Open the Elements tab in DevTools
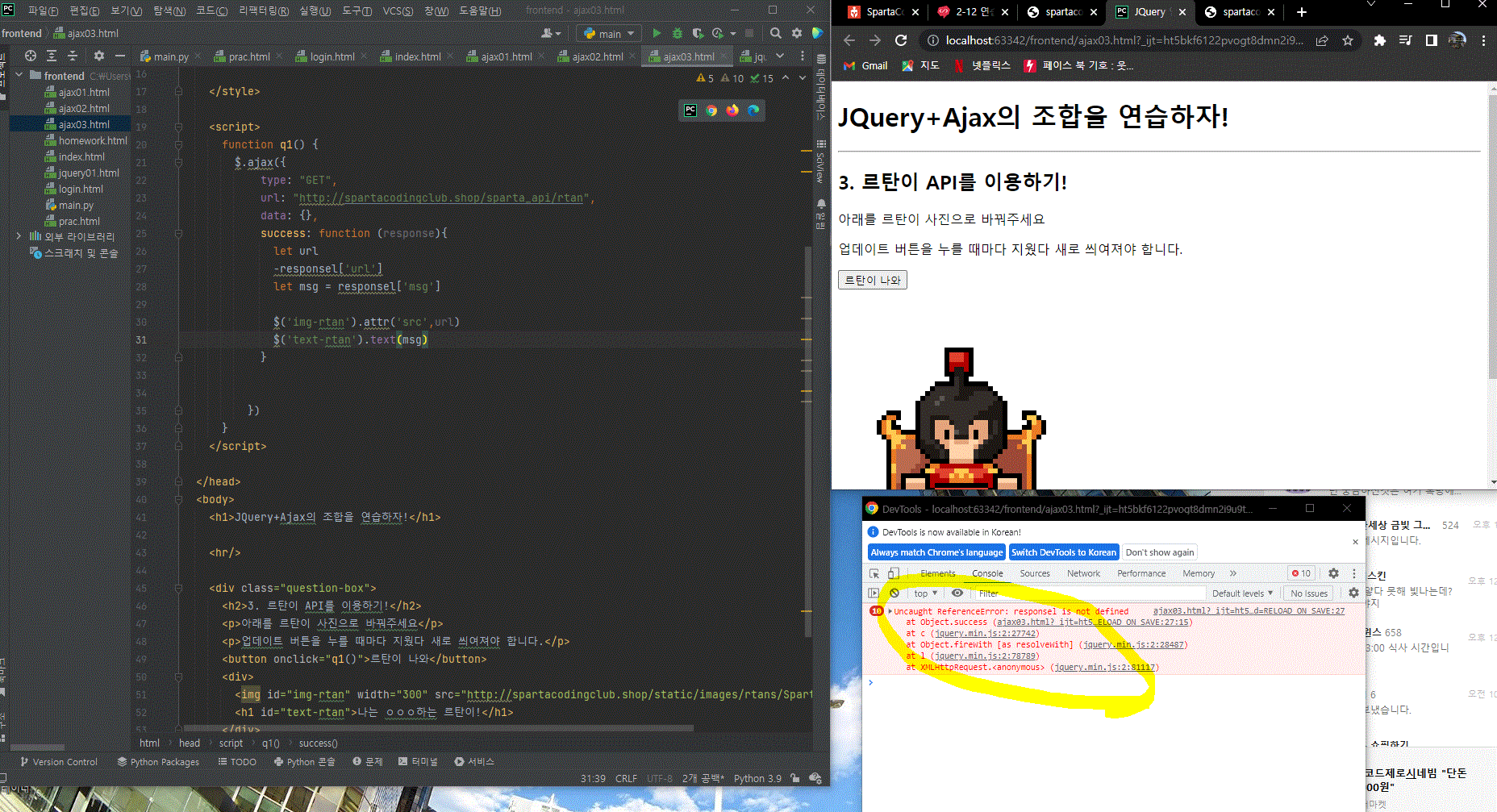Screen dimensions: 1497x812 point(938,573)
